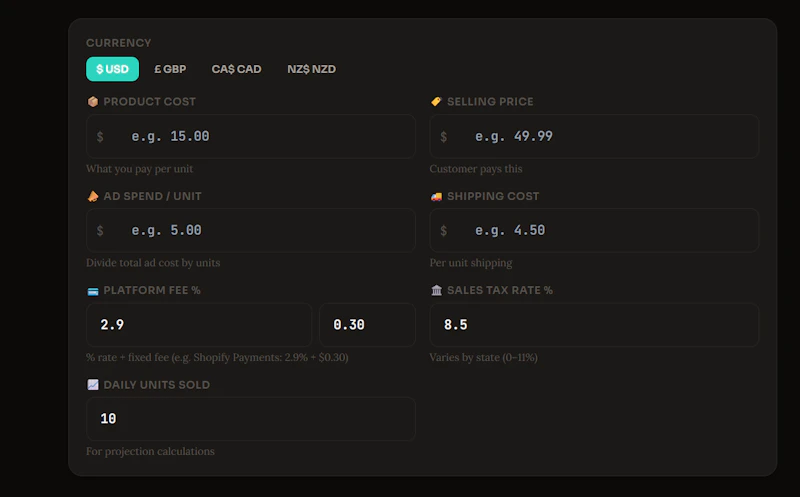Click the Shopify Payments fee hint text
Viewport: 800px width, 497px height.
(217, 357)
